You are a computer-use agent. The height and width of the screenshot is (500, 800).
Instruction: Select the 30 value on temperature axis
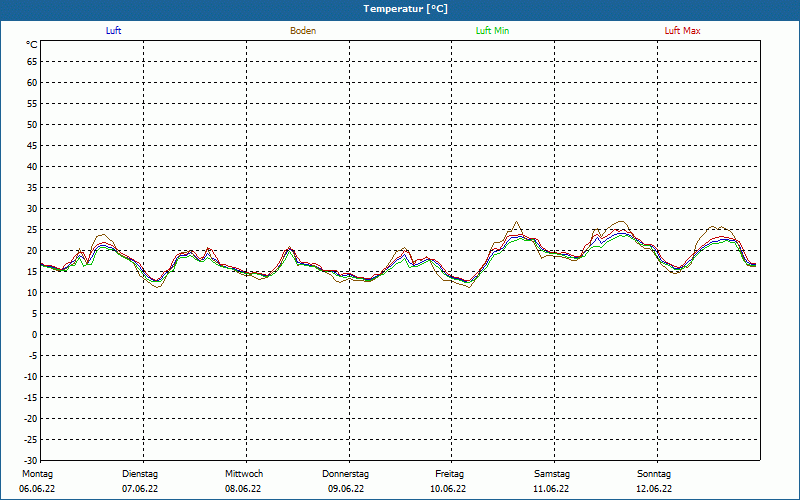coord(32,209)
